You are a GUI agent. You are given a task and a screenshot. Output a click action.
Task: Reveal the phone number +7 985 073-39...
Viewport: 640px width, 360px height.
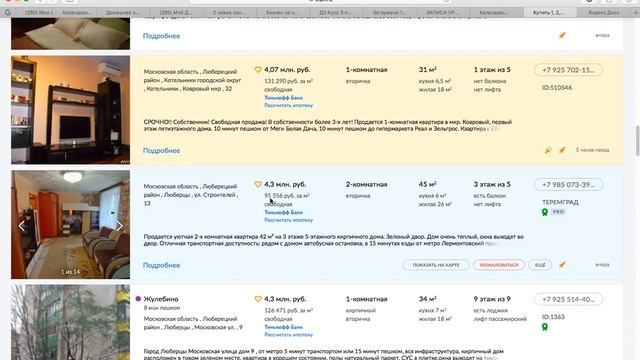(568, 184)
